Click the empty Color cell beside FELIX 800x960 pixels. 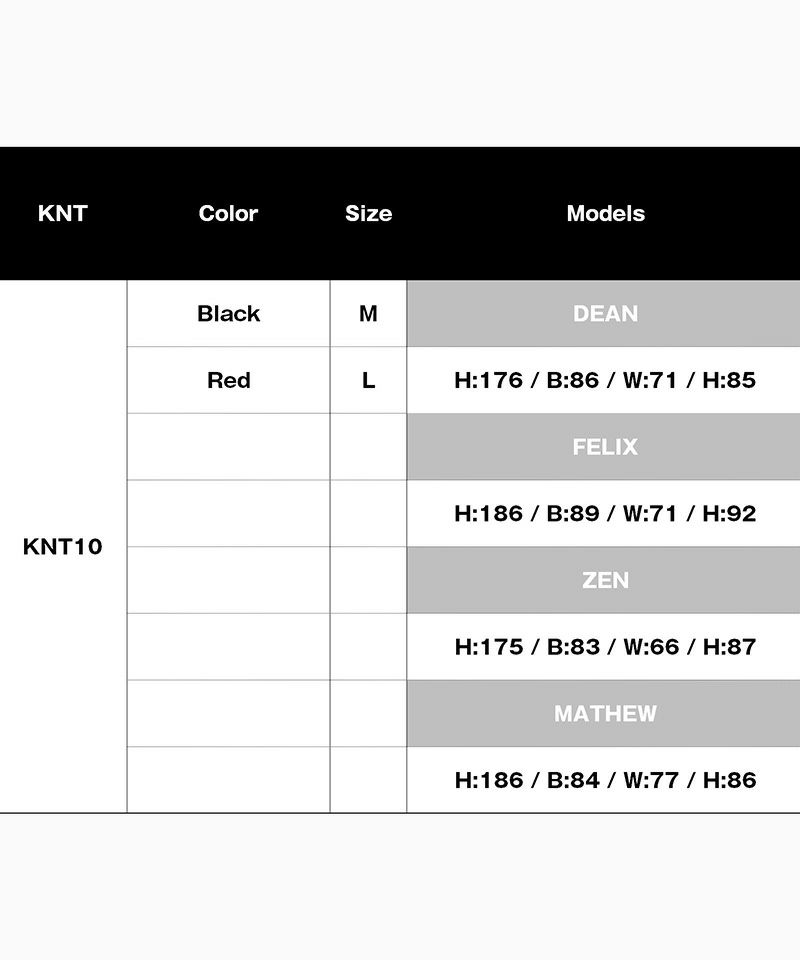click(228, 447)
